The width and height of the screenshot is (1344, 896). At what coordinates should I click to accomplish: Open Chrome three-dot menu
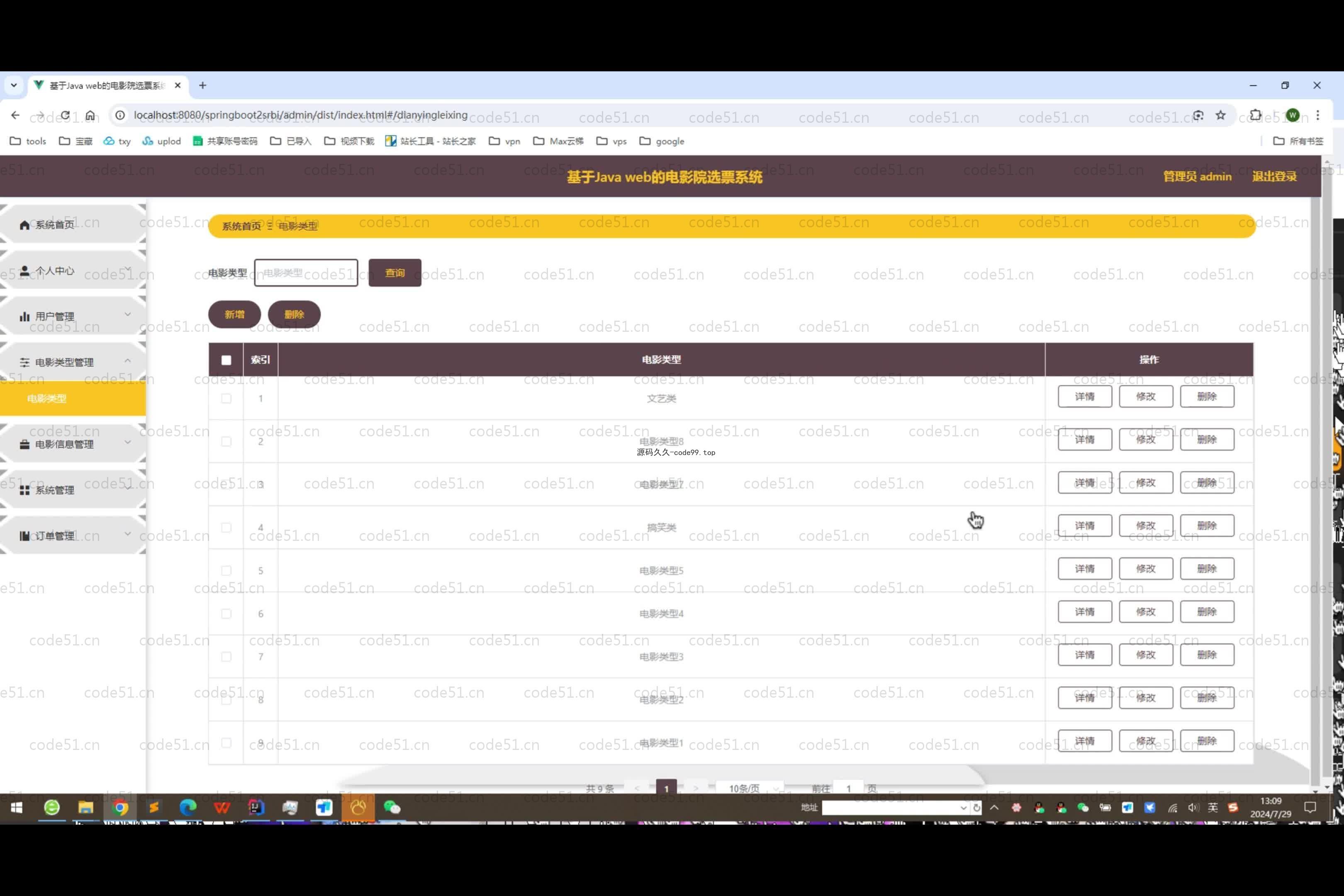pos(1318,115)
